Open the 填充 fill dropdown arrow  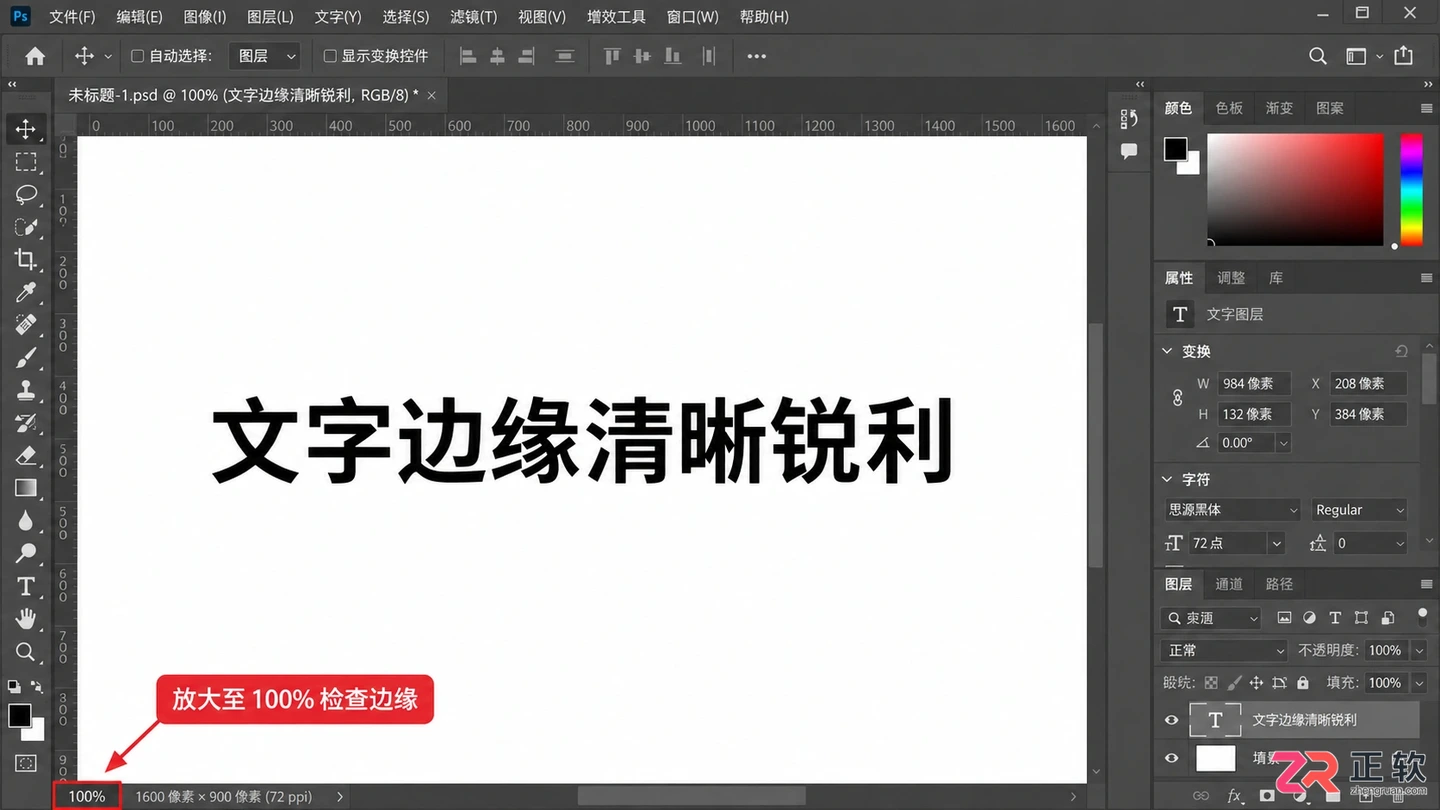tap(1419, 683)
